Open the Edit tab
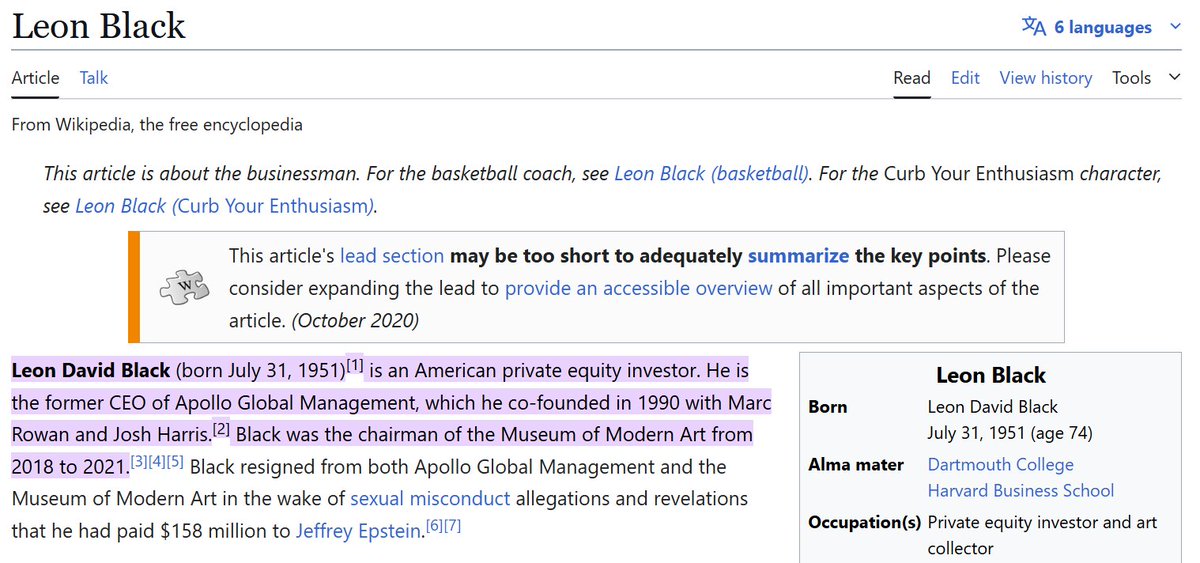This screenshot has height=563, width=1200. (965, 78)
